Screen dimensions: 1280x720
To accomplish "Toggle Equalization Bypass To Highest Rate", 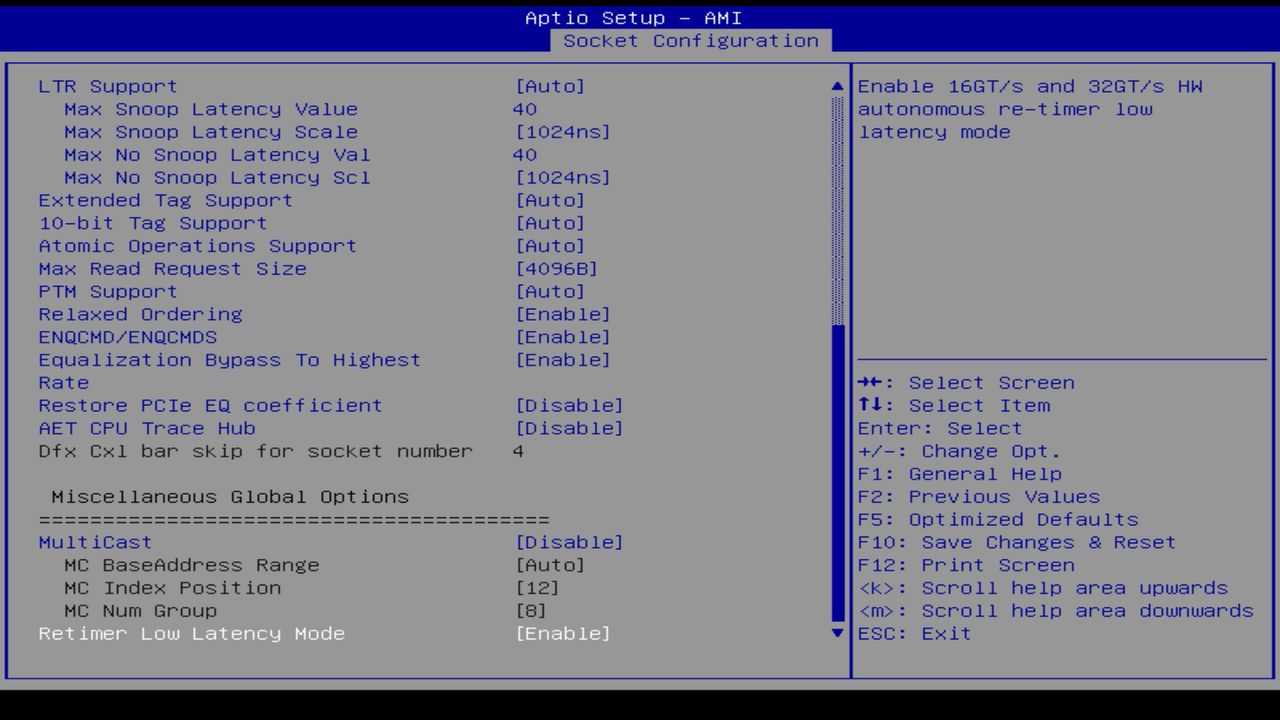I will (564, 359).
